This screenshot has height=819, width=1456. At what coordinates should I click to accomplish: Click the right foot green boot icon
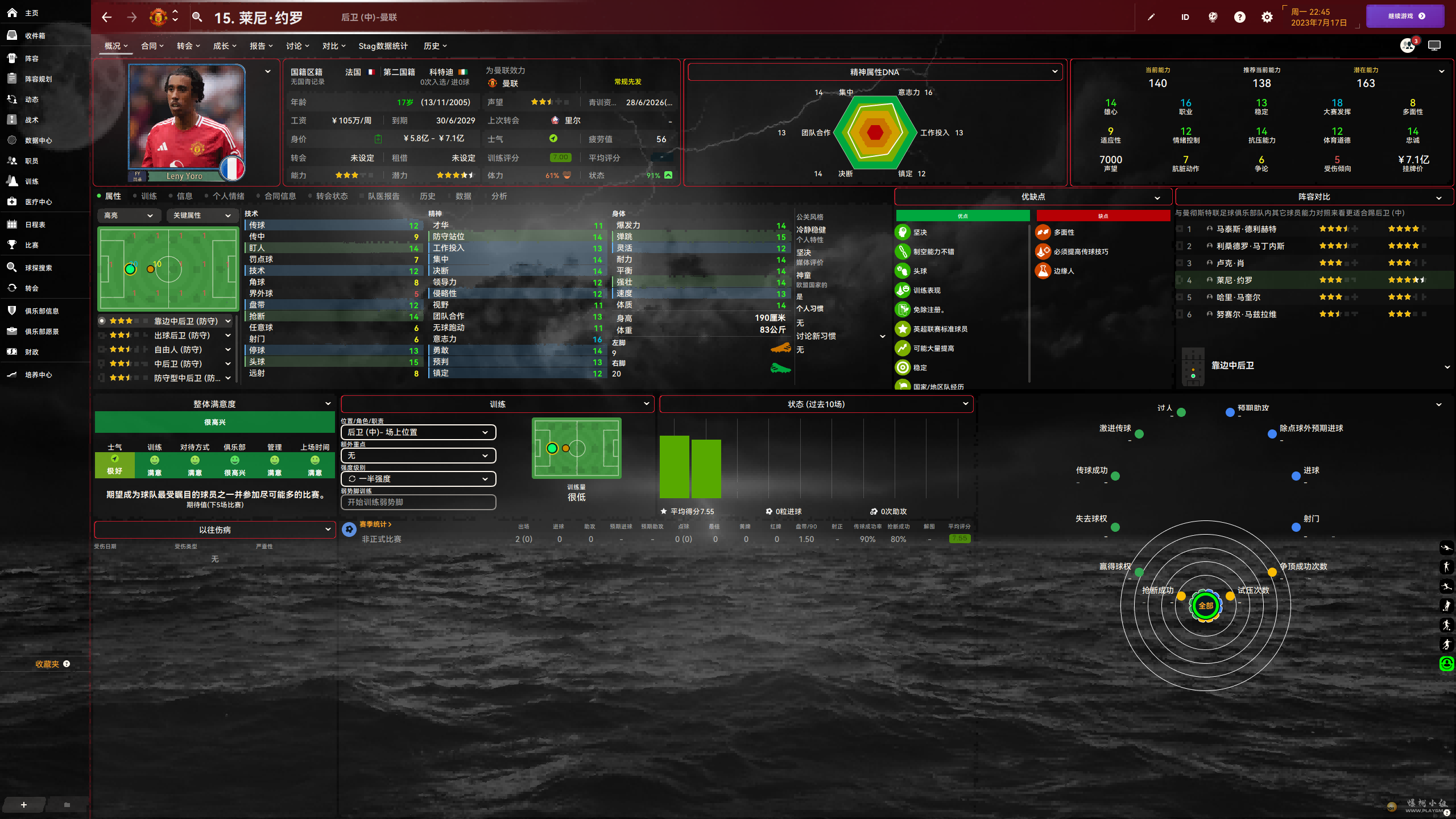point(780,368)
